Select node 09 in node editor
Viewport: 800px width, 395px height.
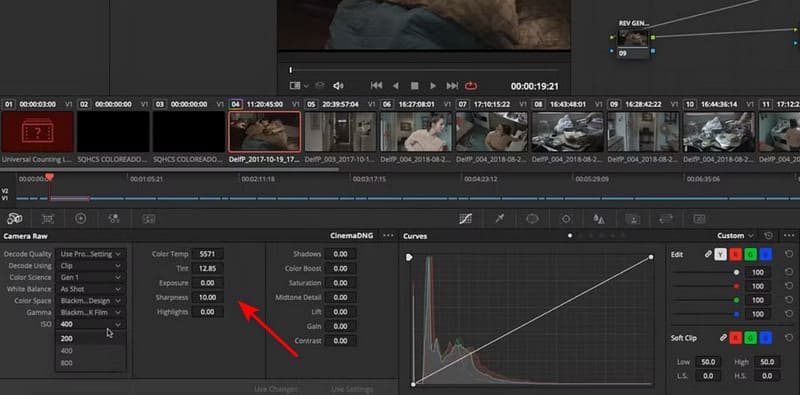[633, 43]
